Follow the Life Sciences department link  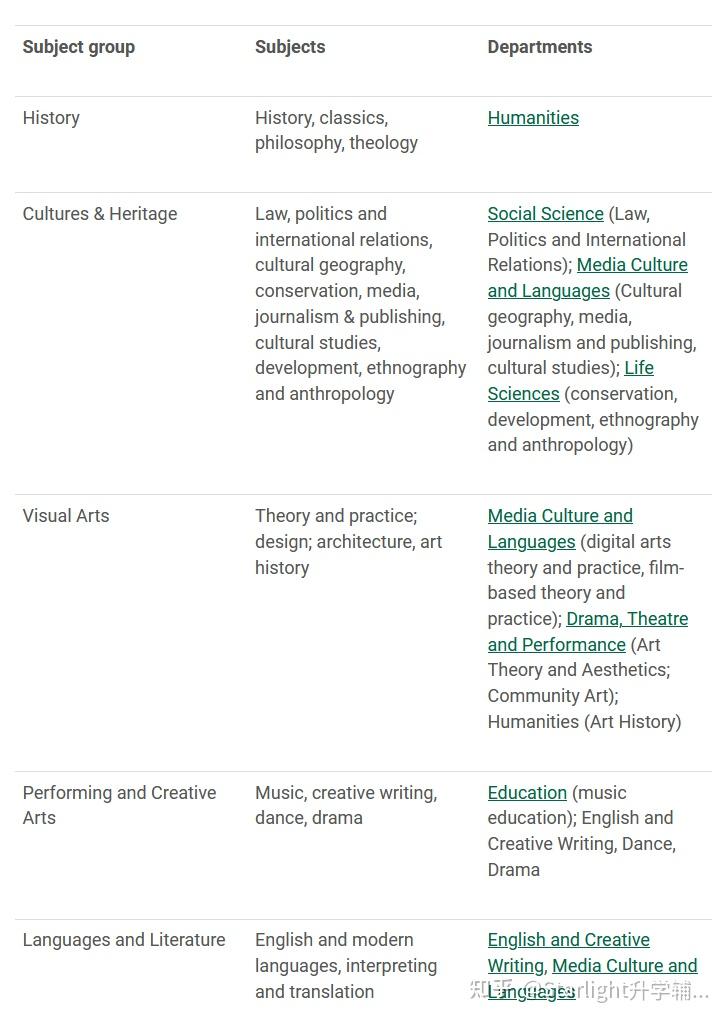coord(638,368)
